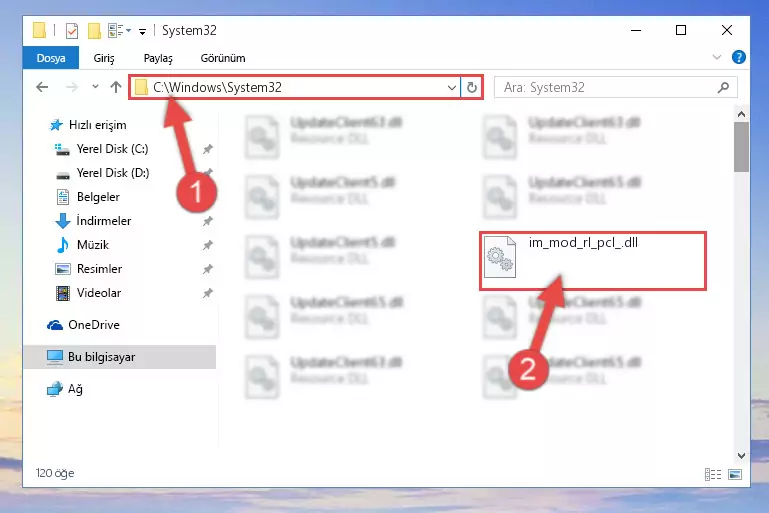Click the pin icon beside Resimler
The height and width of the screenshot is (513, 769).
(x=208, y=269)
